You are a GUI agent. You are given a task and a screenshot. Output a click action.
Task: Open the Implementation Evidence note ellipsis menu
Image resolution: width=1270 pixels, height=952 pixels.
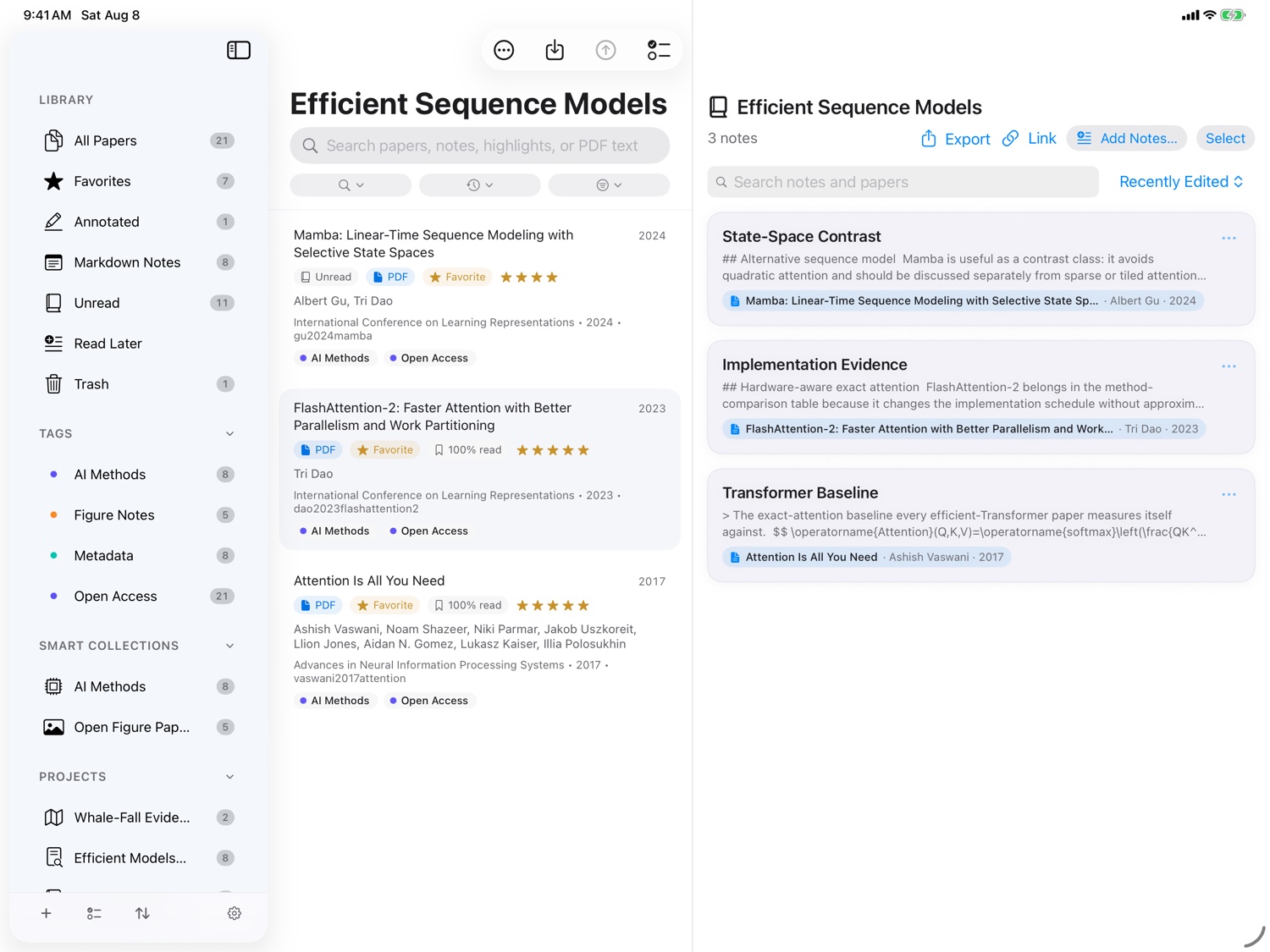pyautogui.click(x=1229, y=366)
